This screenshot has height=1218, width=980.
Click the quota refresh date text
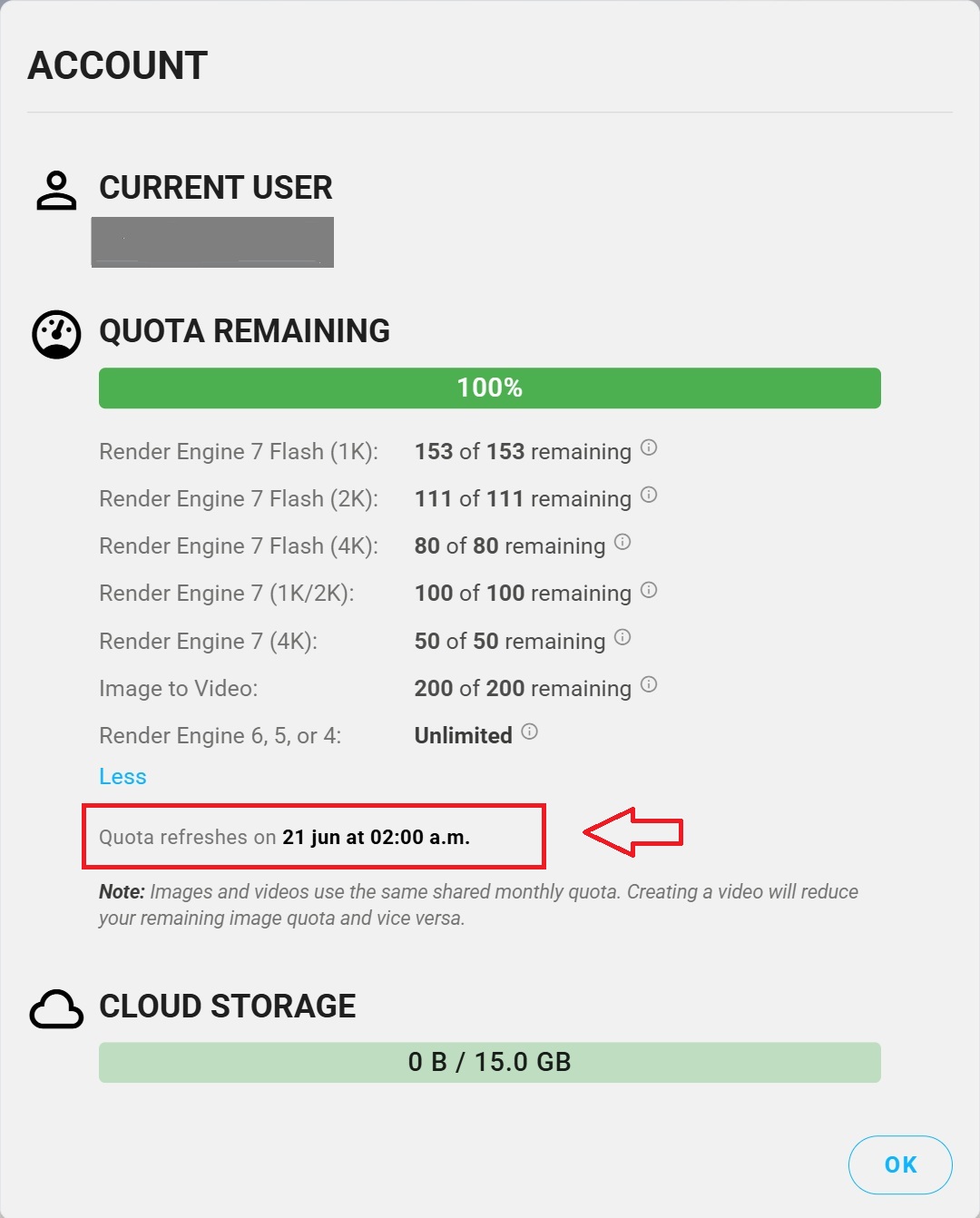click(284, 837)
